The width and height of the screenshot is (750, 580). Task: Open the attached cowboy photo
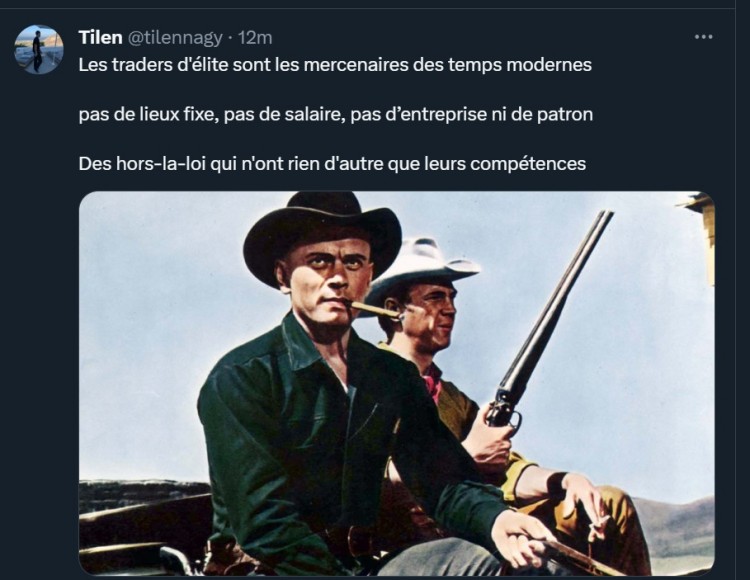point(397,383)
